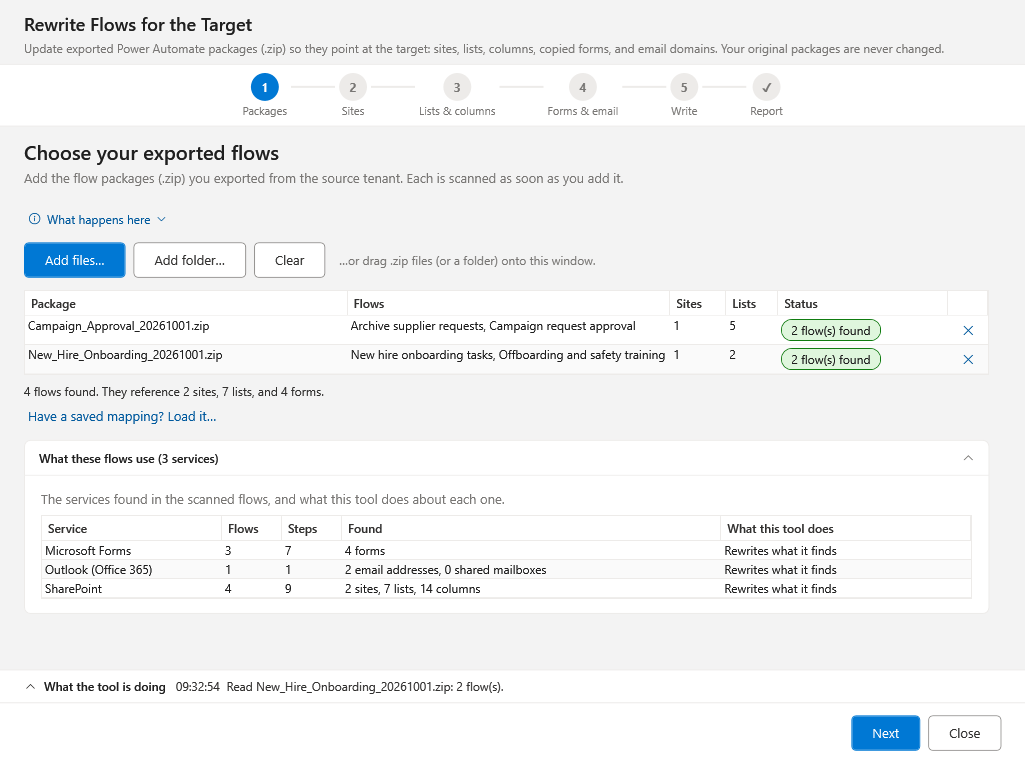Click Lists count 5 for Campaign_Approval
Image resolution: width=1025 pixels, height=762 pixels.
(733, 325)
